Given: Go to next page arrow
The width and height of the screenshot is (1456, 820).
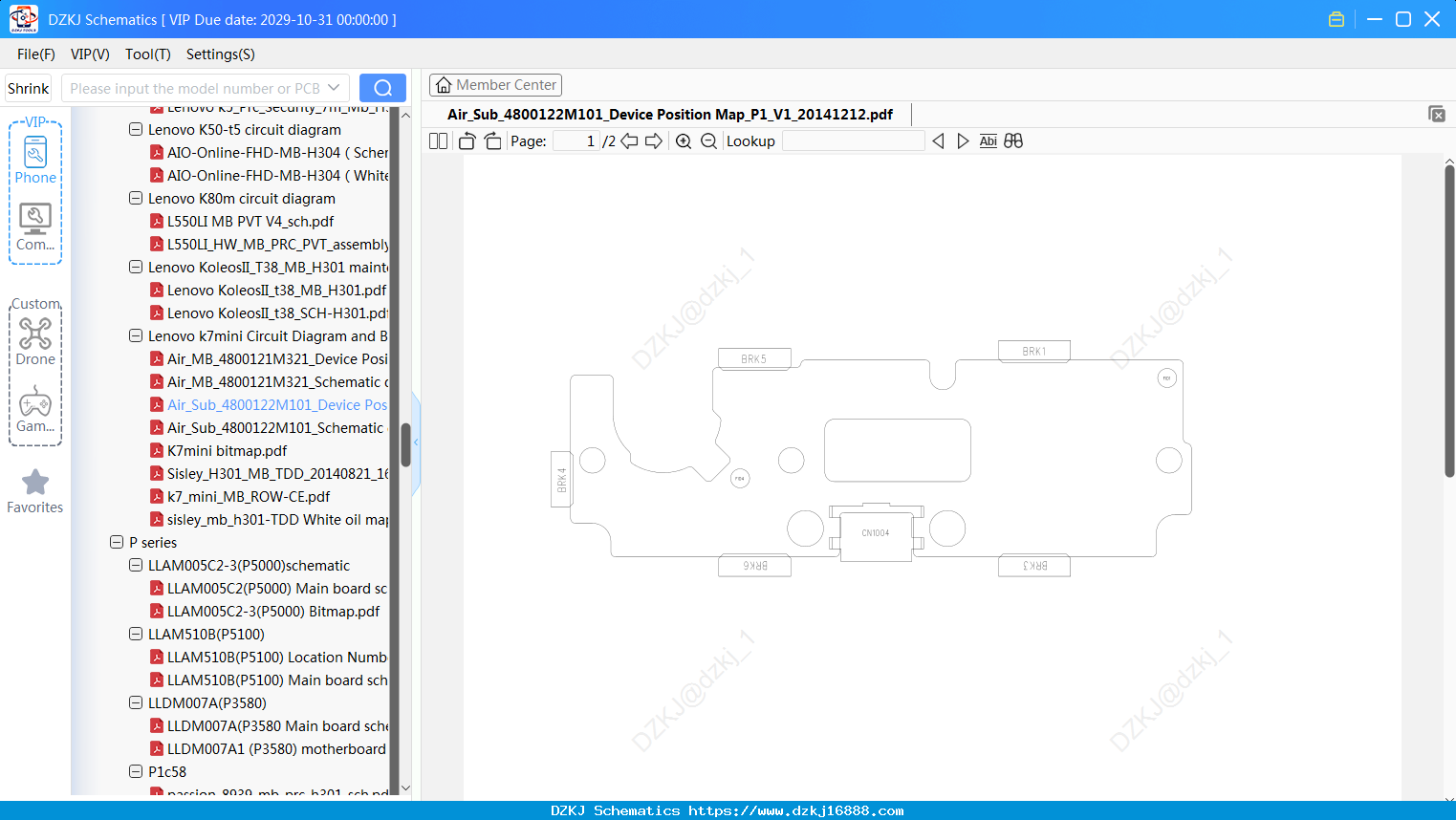Looking at the screenshot, I should point(654,140).
